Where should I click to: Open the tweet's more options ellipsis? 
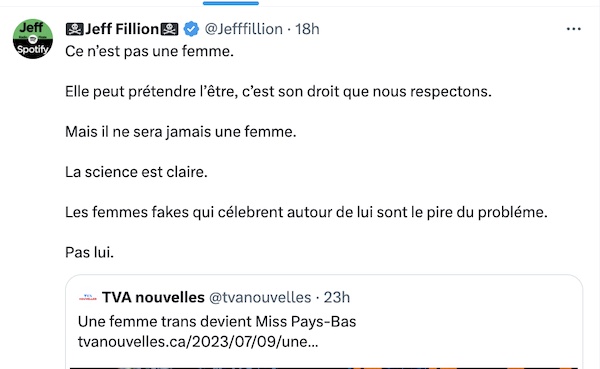click(x=574, y=29)
